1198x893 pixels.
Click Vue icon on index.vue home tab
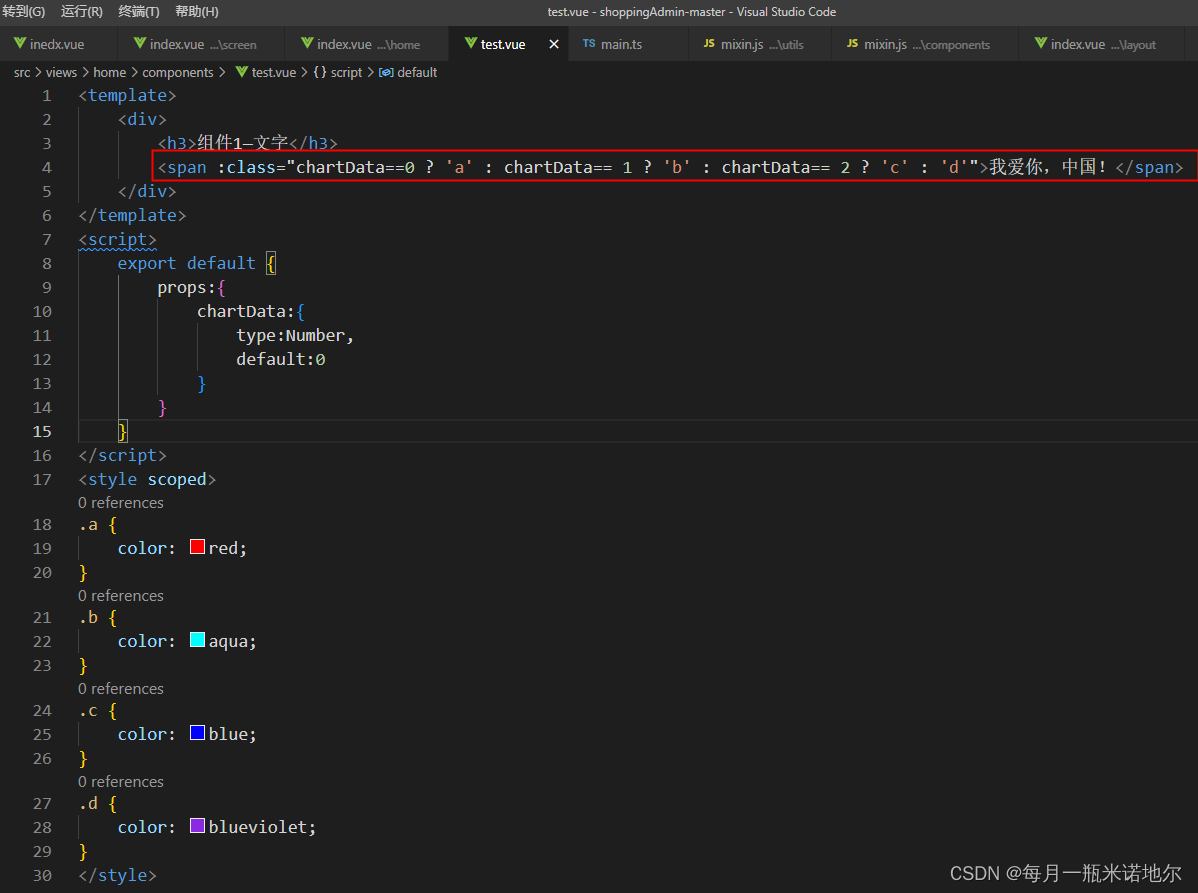[307, 44]
